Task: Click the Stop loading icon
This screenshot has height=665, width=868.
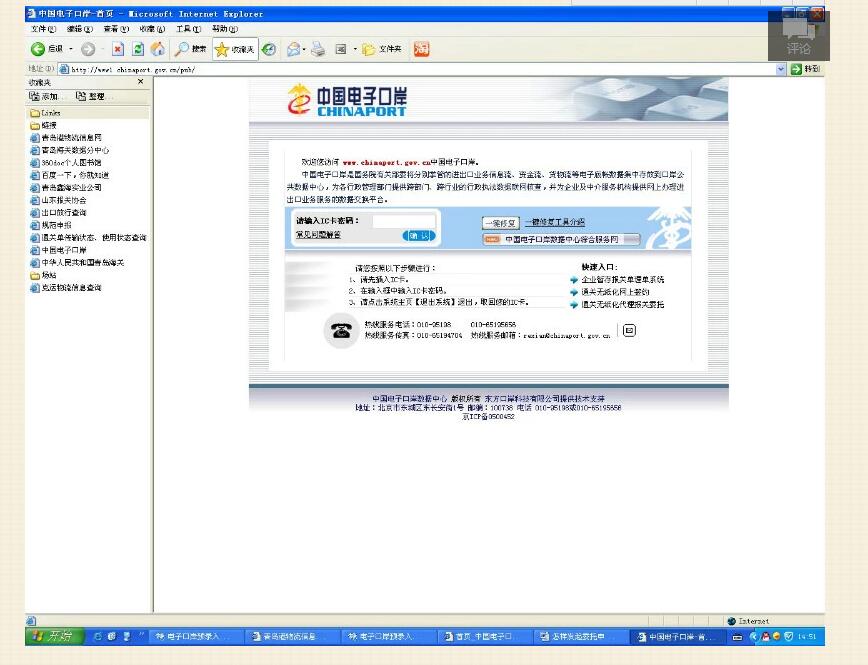Action: [x=118, y=49]
